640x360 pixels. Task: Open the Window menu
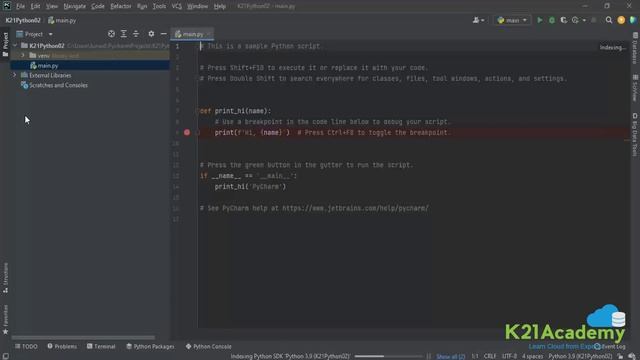(198, 6)
